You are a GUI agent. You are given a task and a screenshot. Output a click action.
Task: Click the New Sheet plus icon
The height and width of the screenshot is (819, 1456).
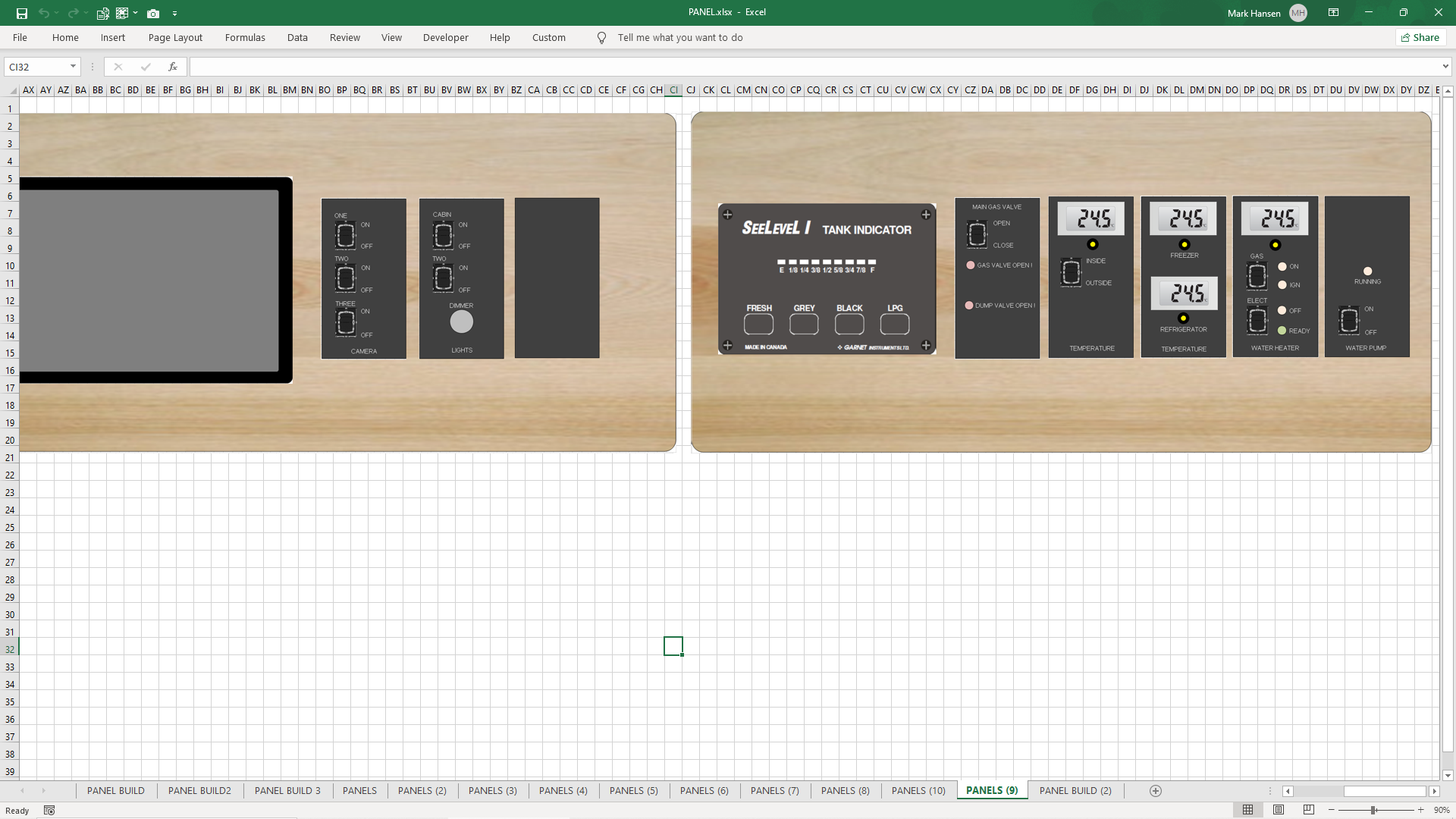tap(1155, 791)
